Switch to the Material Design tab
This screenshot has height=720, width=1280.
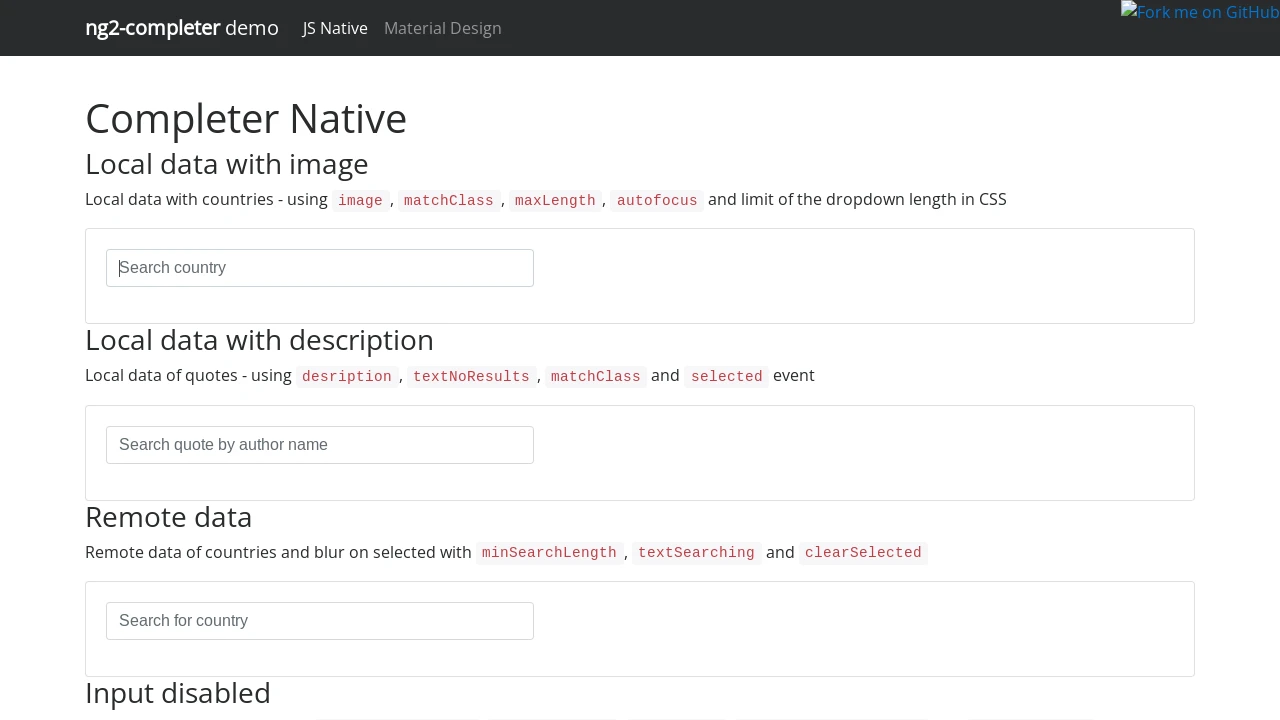443,28
